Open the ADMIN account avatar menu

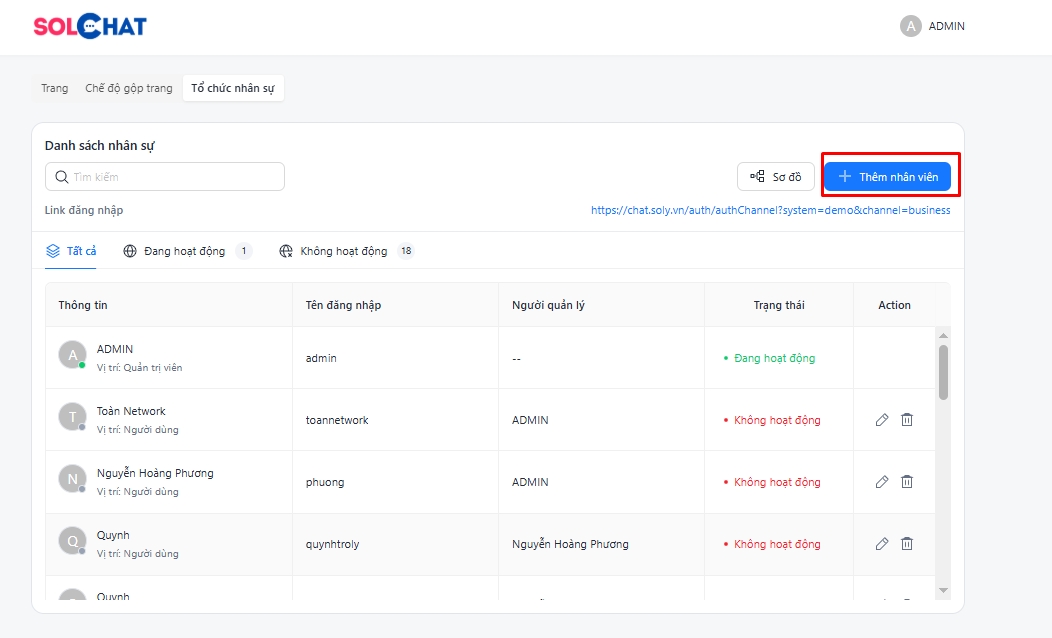click(910, 27)
